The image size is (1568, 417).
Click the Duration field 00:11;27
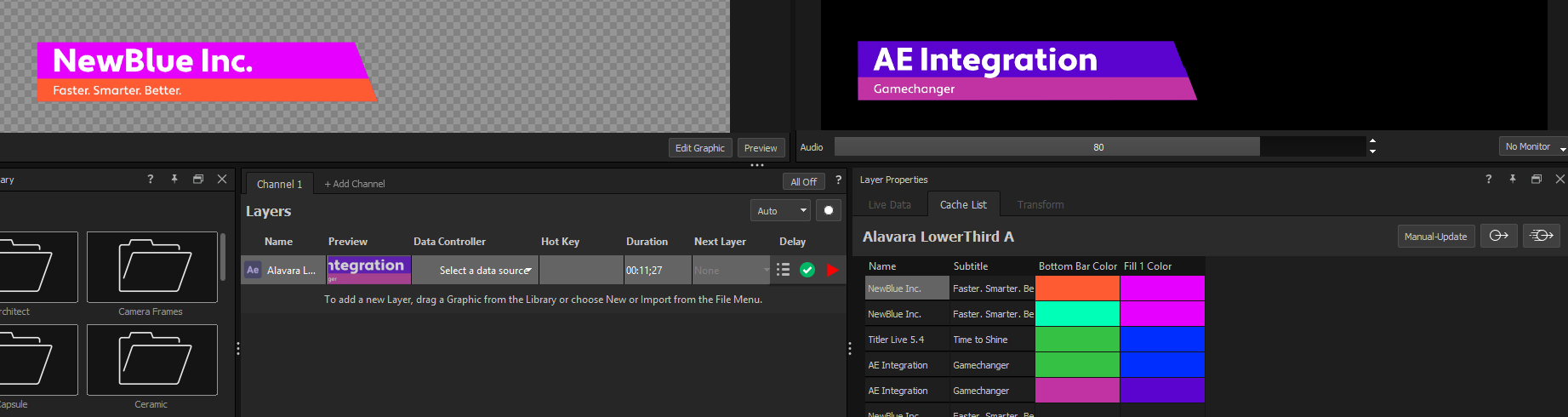tap(658, 270)
